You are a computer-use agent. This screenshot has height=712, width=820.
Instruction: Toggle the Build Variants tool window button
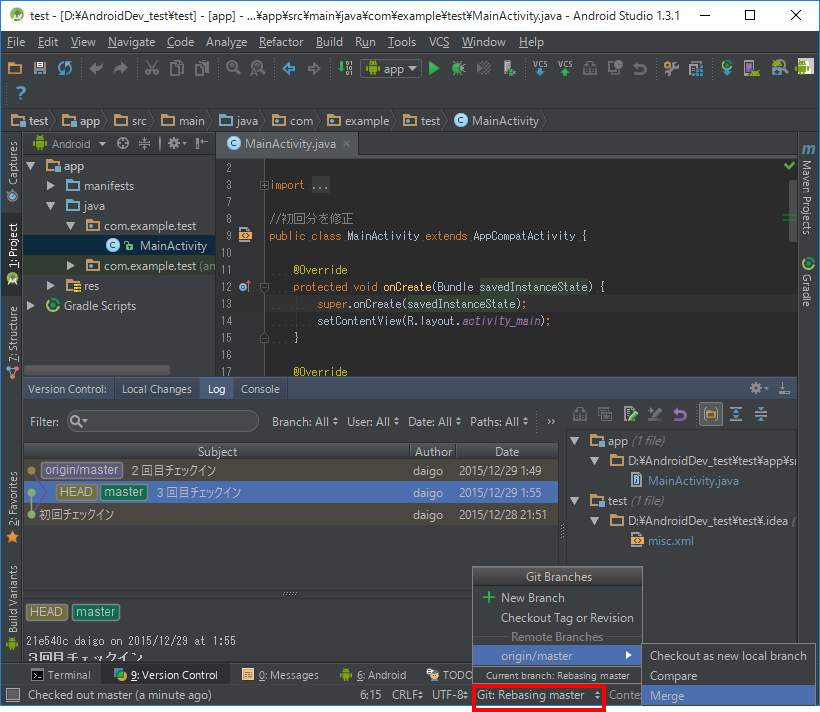click(x=13, y=606)
